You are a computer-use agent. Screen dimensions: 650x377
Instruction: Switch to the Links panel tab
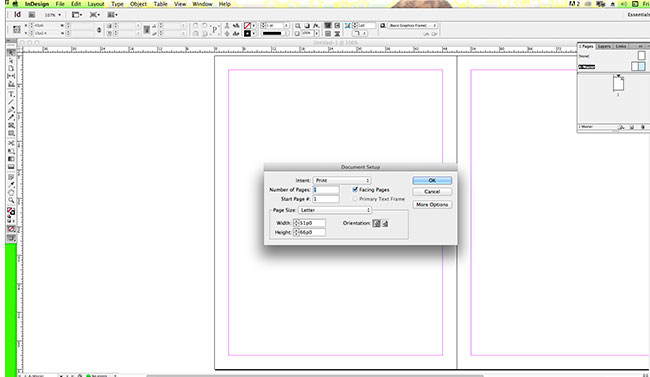(621, 46)
